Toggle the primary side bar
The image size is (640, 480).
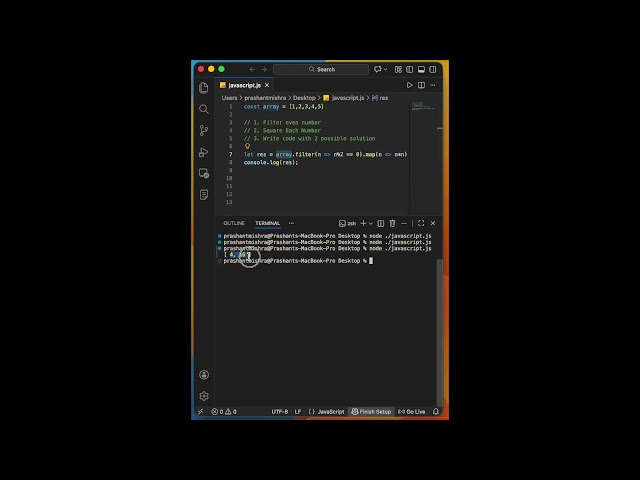pos(409,69)
